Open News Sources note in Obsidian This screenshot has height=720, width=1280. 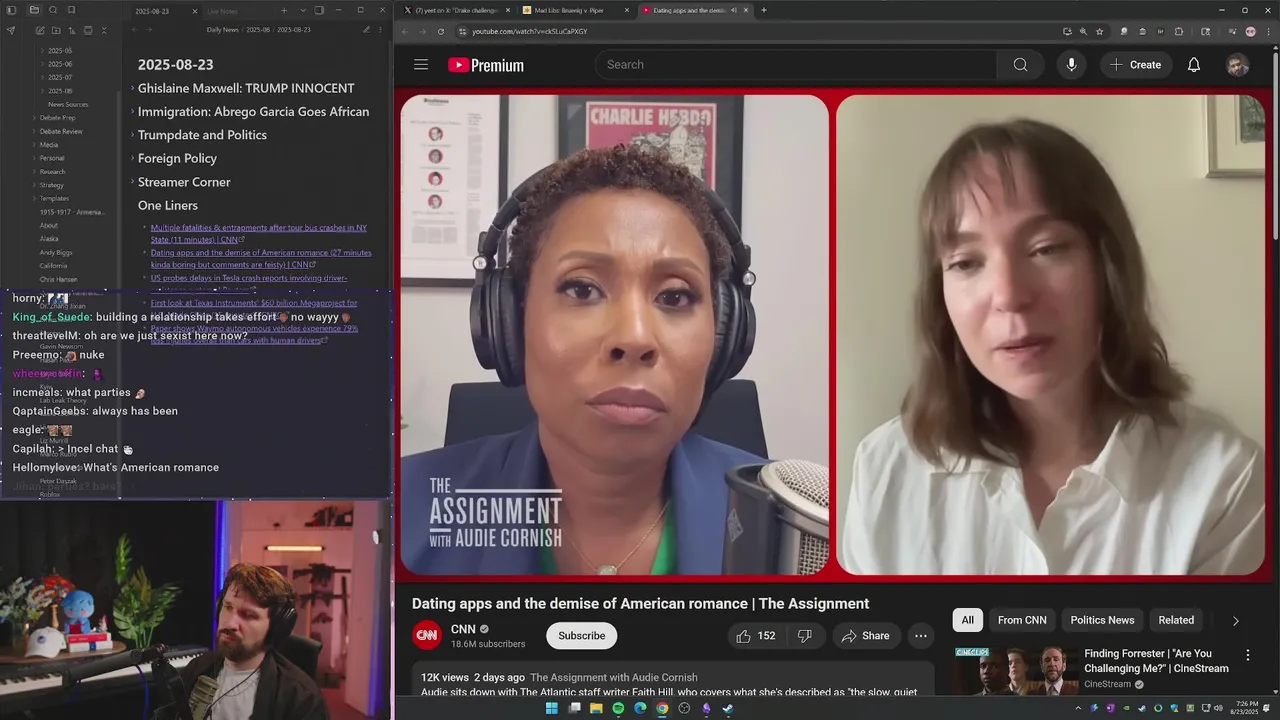point(68,104)
